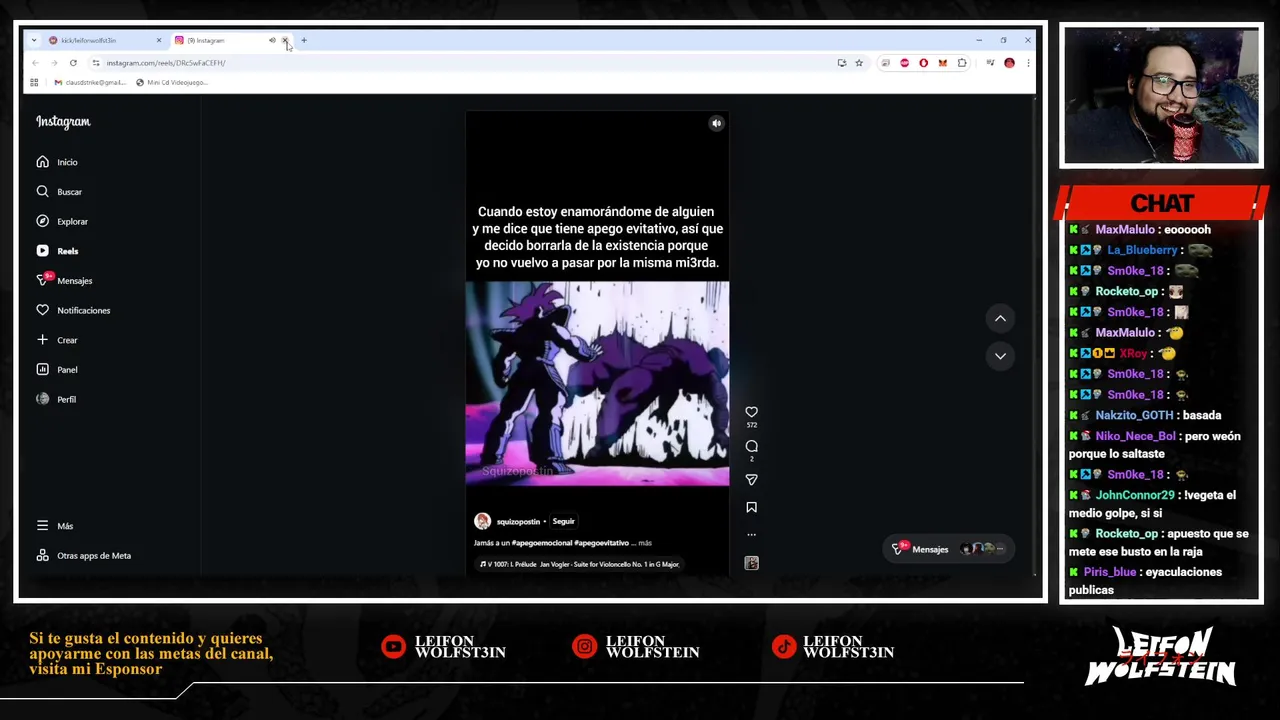Screen dimensions: 1280x720
Task: Open the reel audio track link
Action: pos(580,564)
